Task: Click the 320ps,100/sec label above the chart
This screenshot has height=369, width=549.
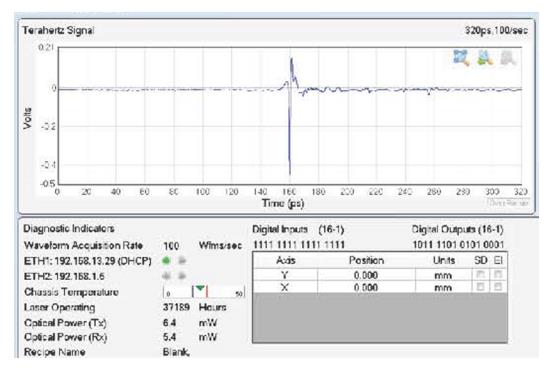Action: [496, 30]
